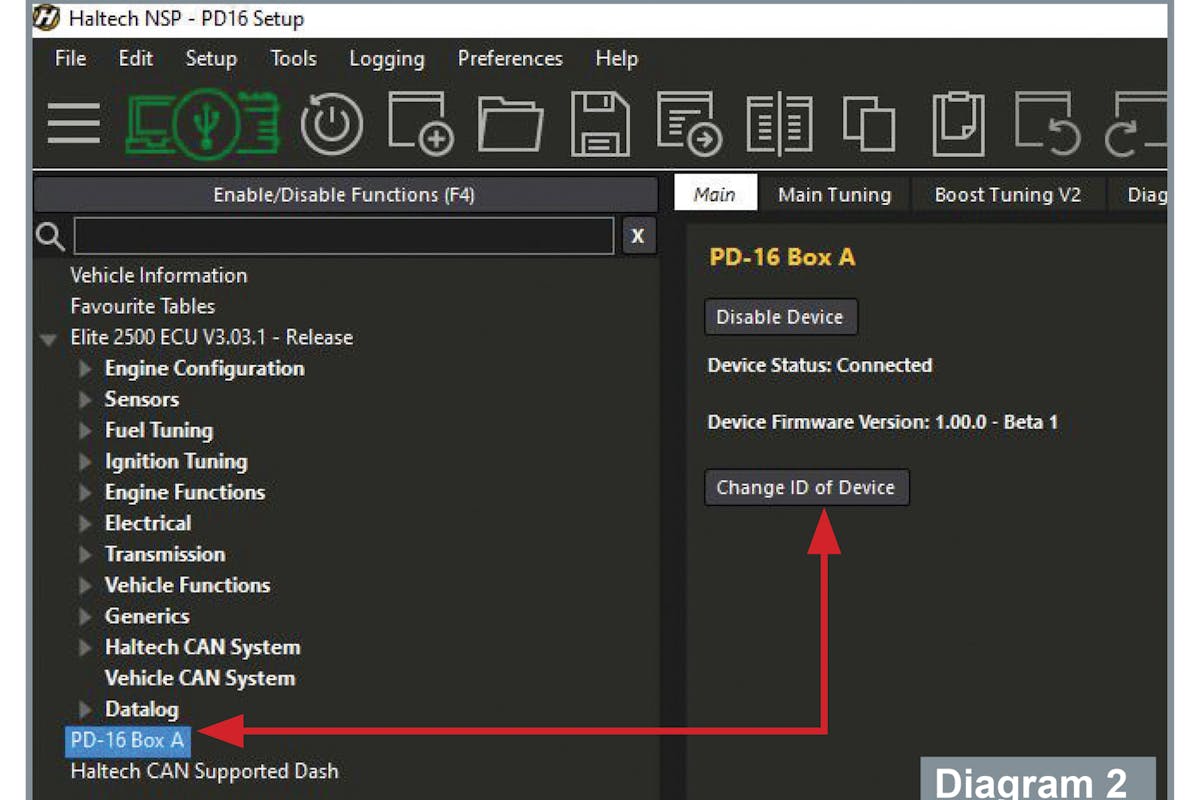The image size is (1200, 800).
Task: Click the Change ID of Device button
Action: tap(806, 488)
